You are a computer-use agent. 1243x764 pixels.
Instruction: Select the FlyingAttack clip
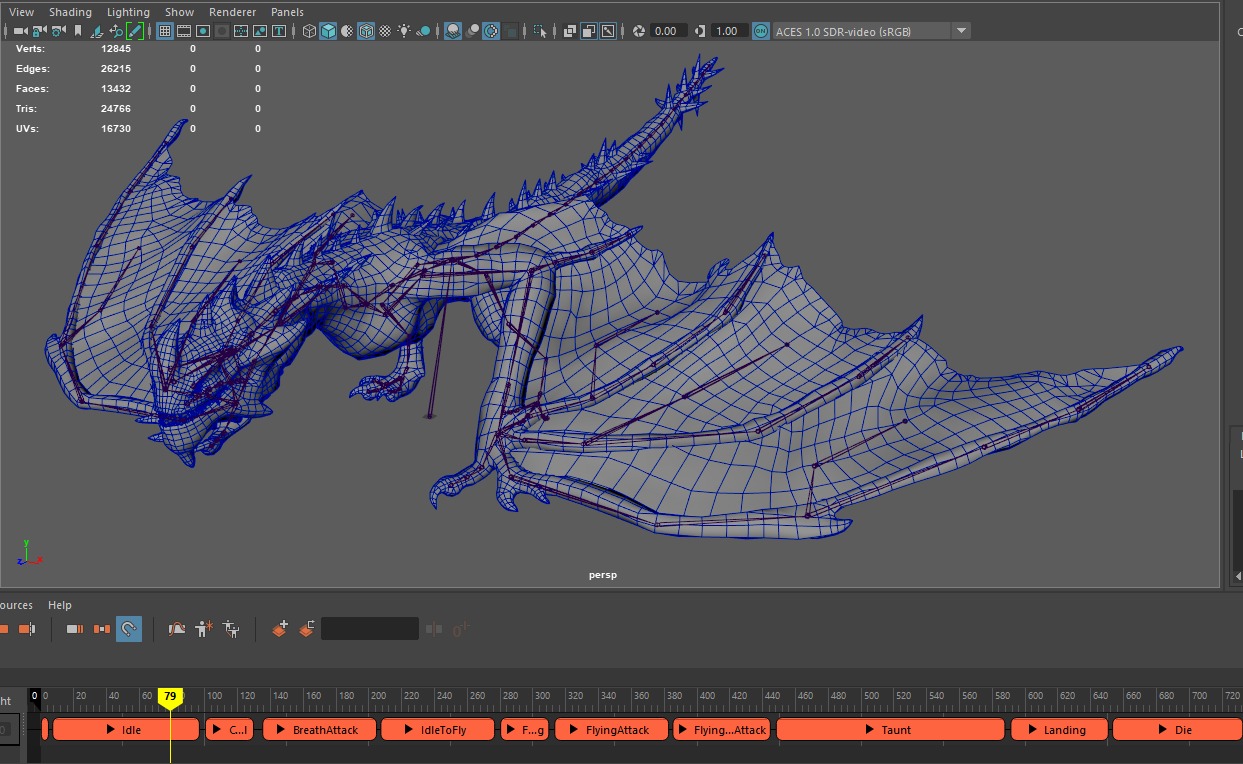(x=611, y=730)
